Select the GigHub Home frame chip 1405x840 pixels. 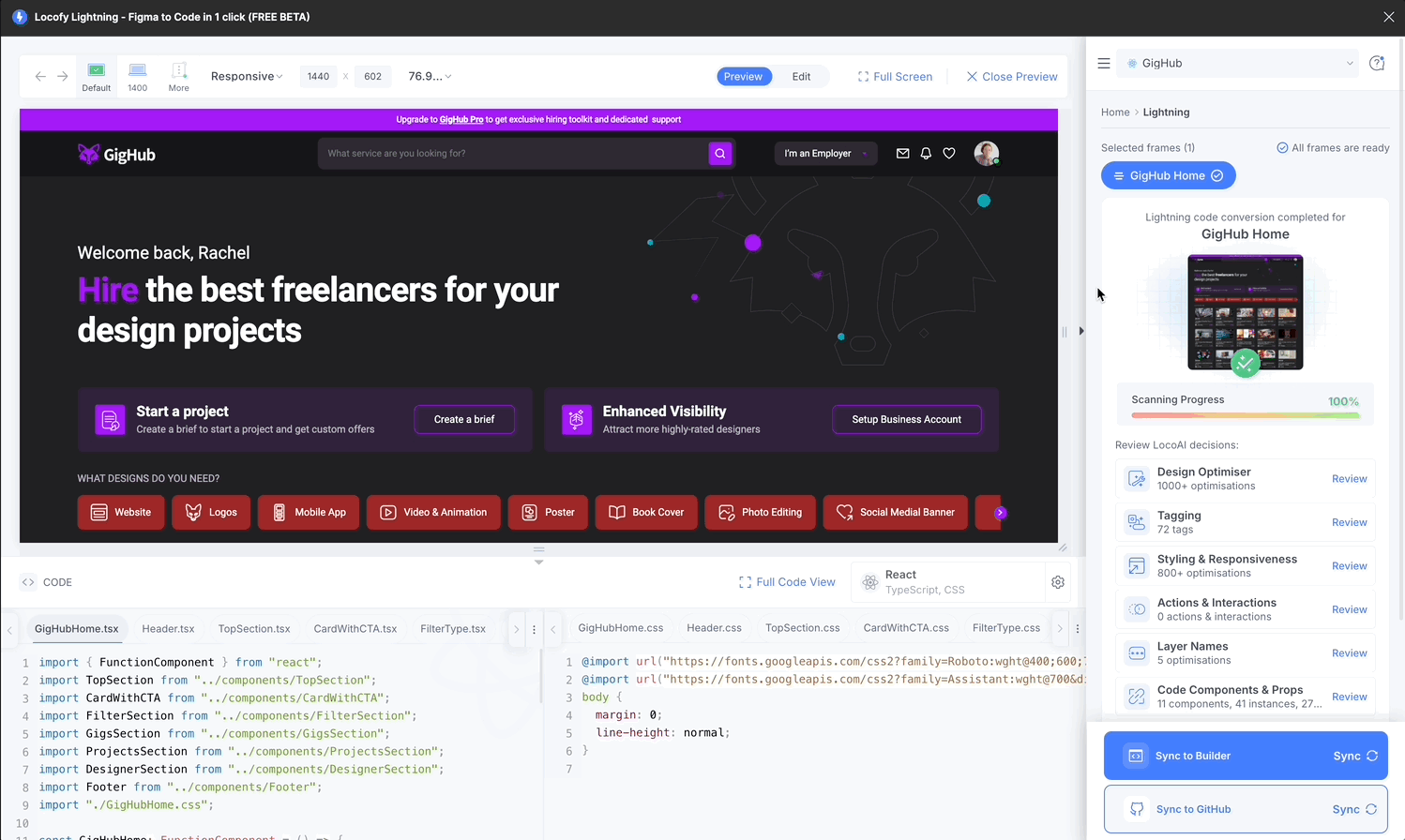point(1168,175)
